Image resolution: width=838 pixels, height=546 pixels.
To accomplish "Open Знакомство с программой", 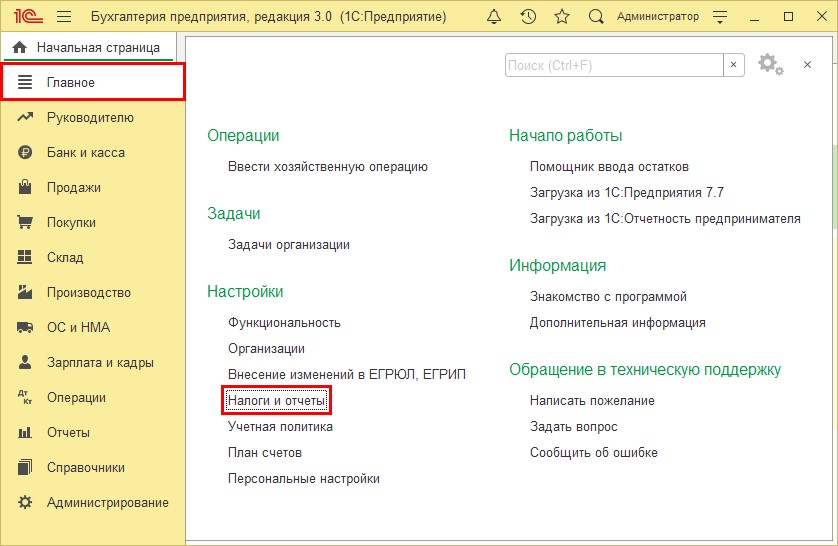I will [608, 297].
